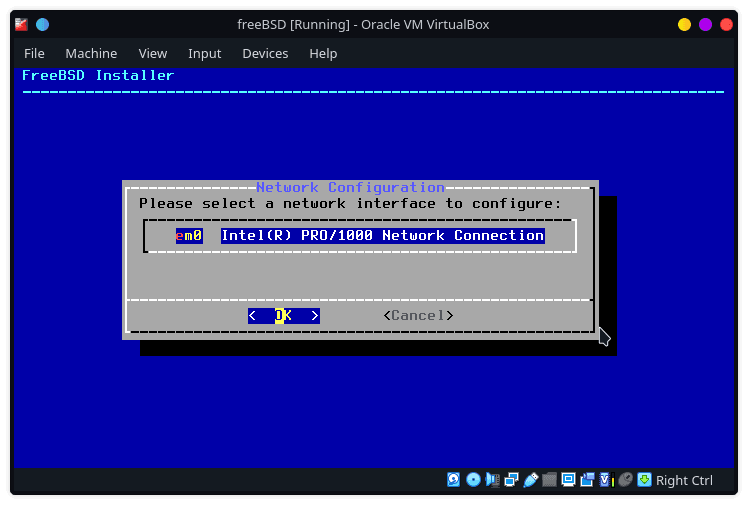
Task: Click the blue circle button in title bar
Action: click(x=42, y=24)
